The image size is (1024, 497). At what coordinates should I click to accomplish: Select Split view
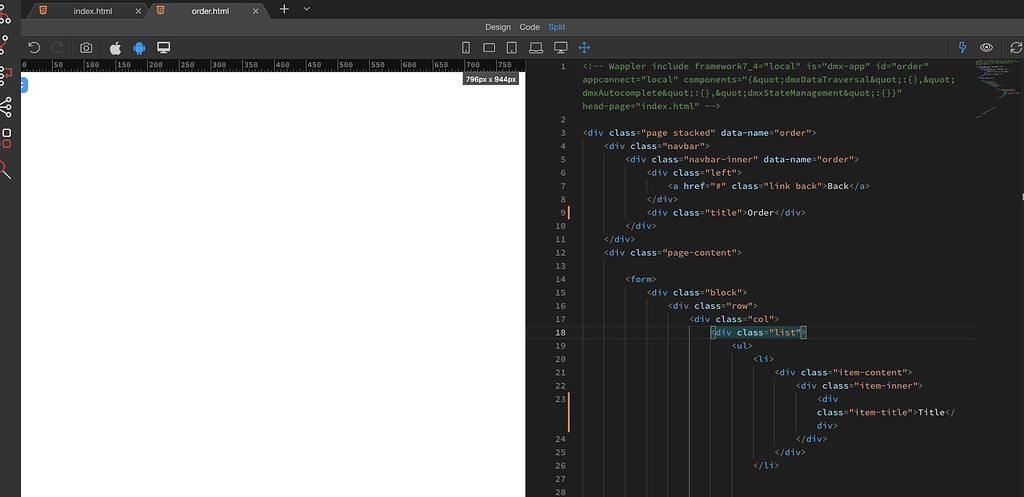click(x=557, y=27)
